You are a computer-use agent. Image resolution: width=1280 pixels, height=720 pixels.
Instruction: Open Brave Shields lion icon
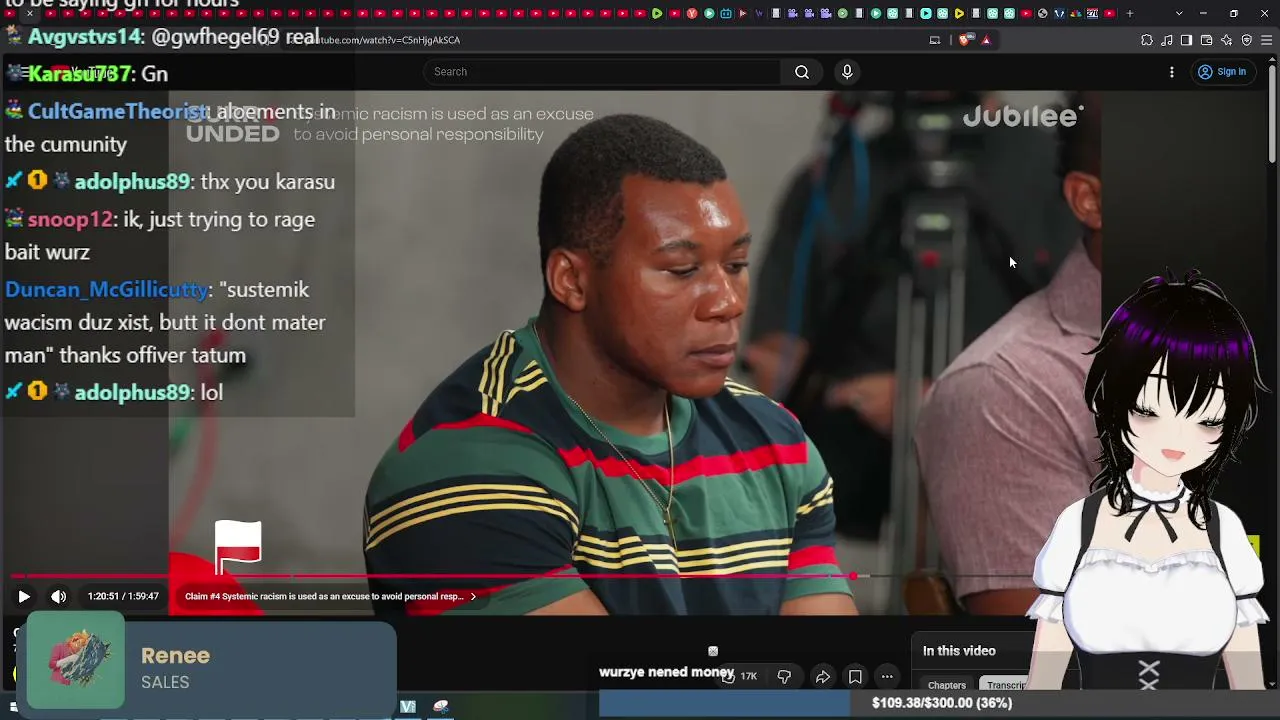pyautogui.click(x=965, y=40)
